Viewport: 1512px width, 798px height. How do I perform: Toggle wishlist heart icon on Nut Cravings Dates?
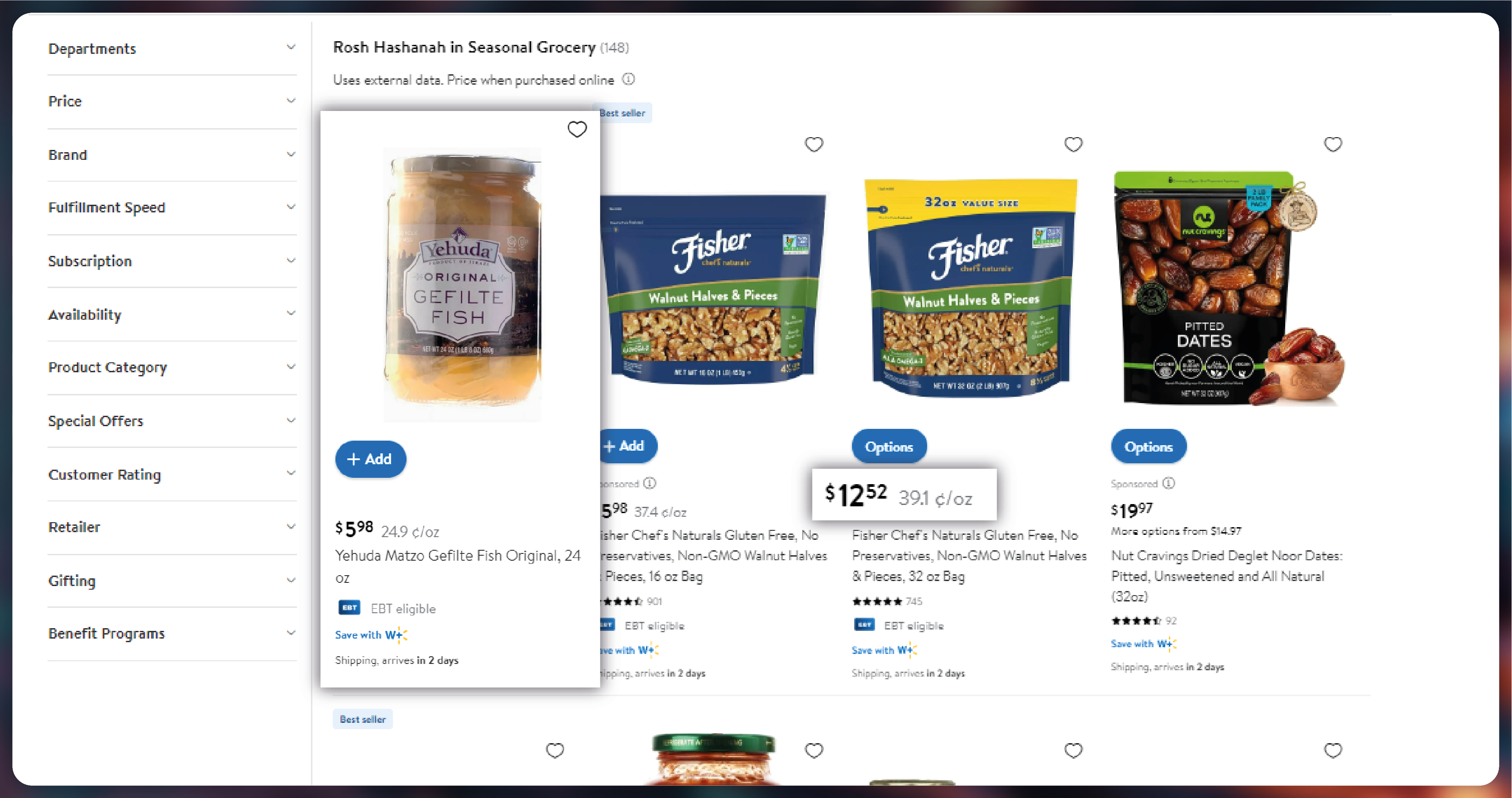1333,145
